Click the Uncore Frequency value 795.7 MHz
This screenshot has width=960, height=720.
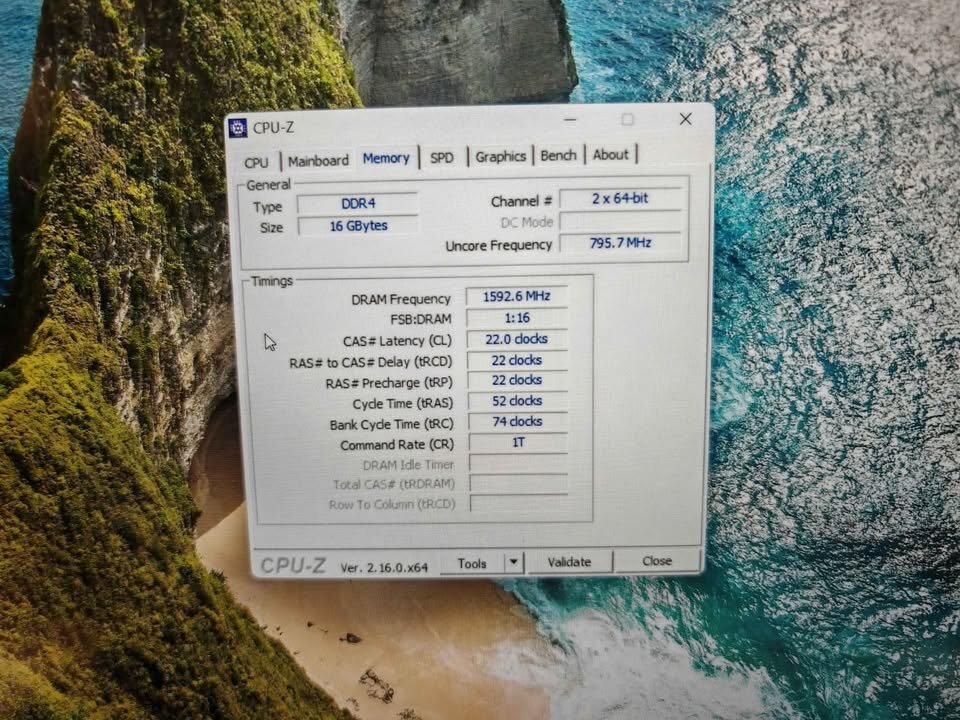[620, 243]
